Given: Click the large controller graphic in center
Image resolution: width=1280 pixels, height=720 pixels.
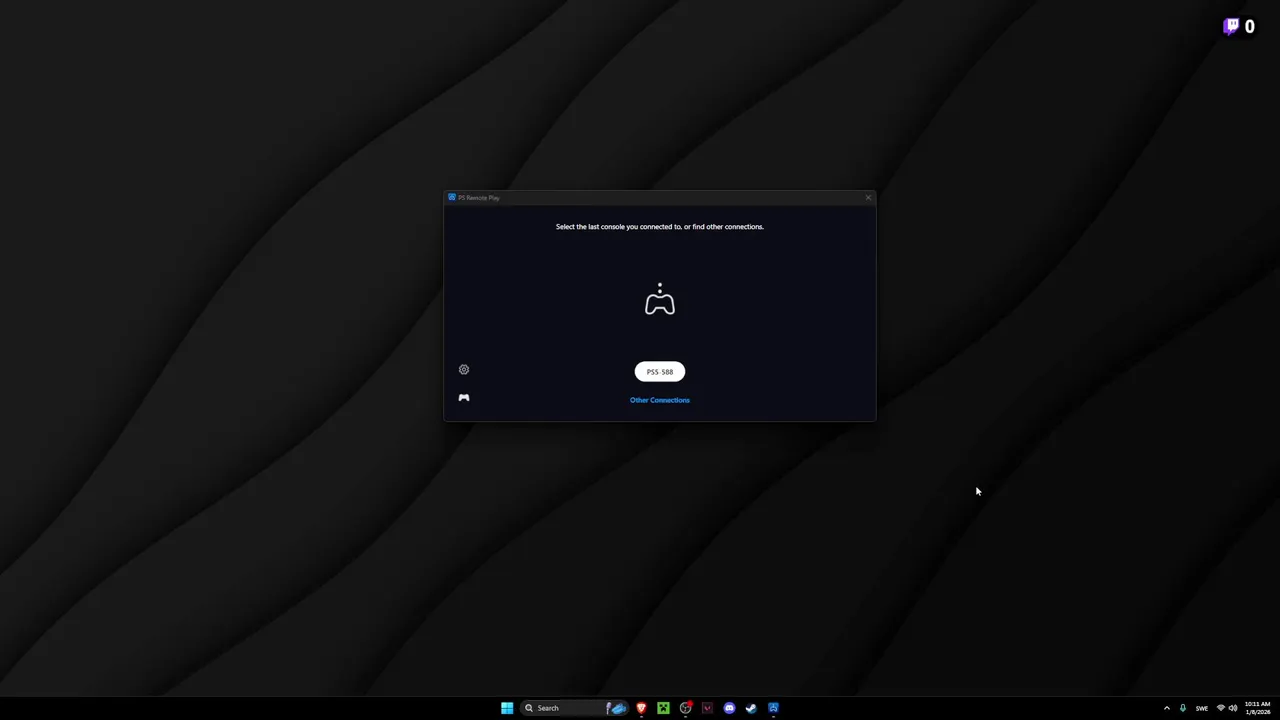Looking at the screenshot, I should click(660, 300).
